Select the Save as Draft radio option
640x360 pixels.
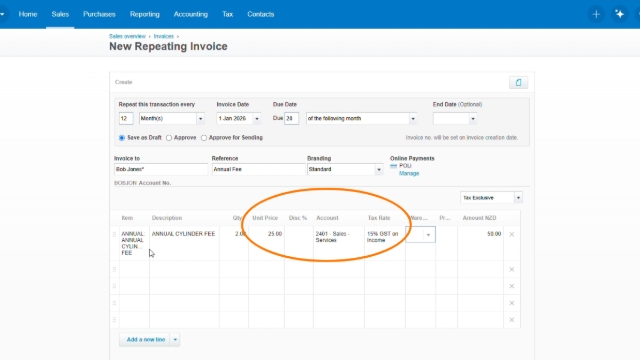(122, 138)
